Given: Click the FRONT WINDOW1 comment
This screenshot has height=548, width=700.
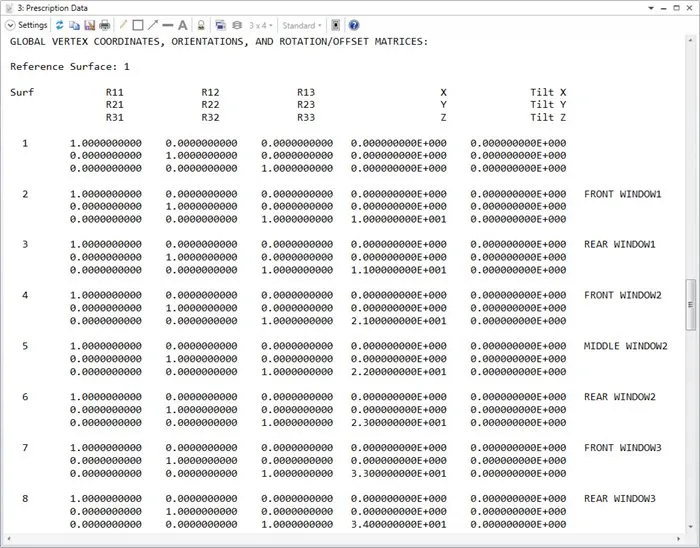Looking at the screenshot, I should pos(623,194).
